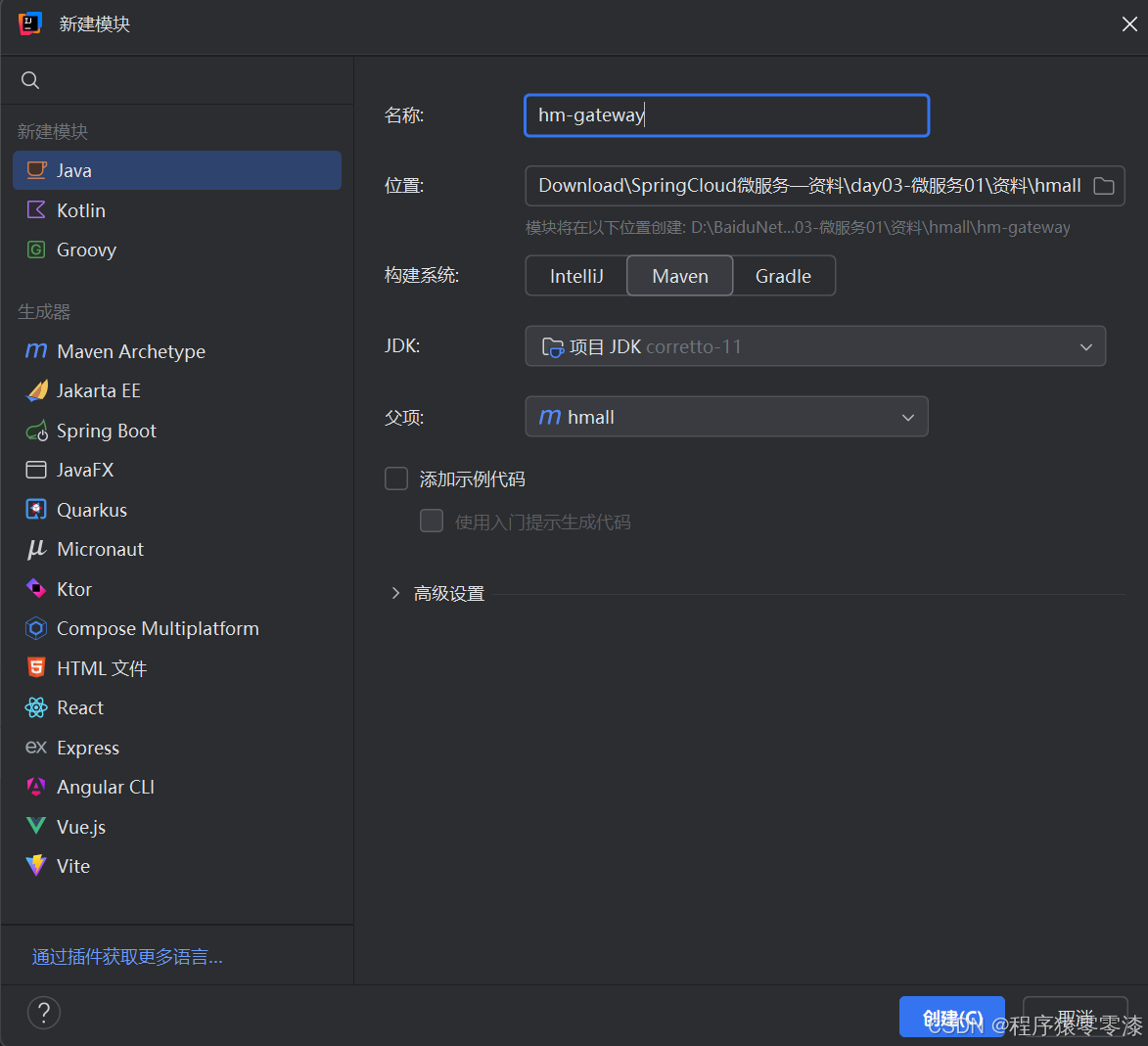Screen dimensions: 1148x1046
Task: Select the Quarkus generator
Action: [x=177, y=510]
